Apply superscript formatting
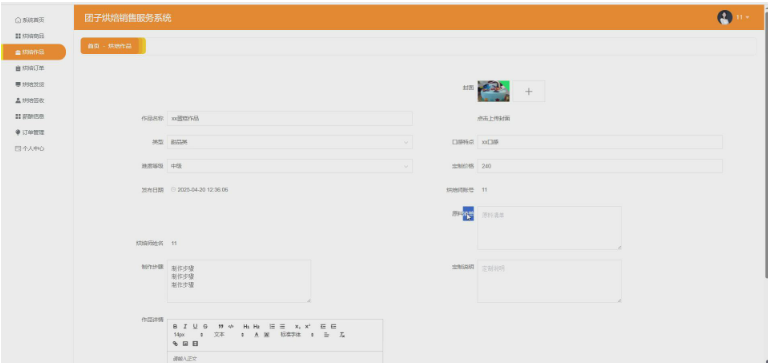Screen dimensions: 768x363 (307, 326)
